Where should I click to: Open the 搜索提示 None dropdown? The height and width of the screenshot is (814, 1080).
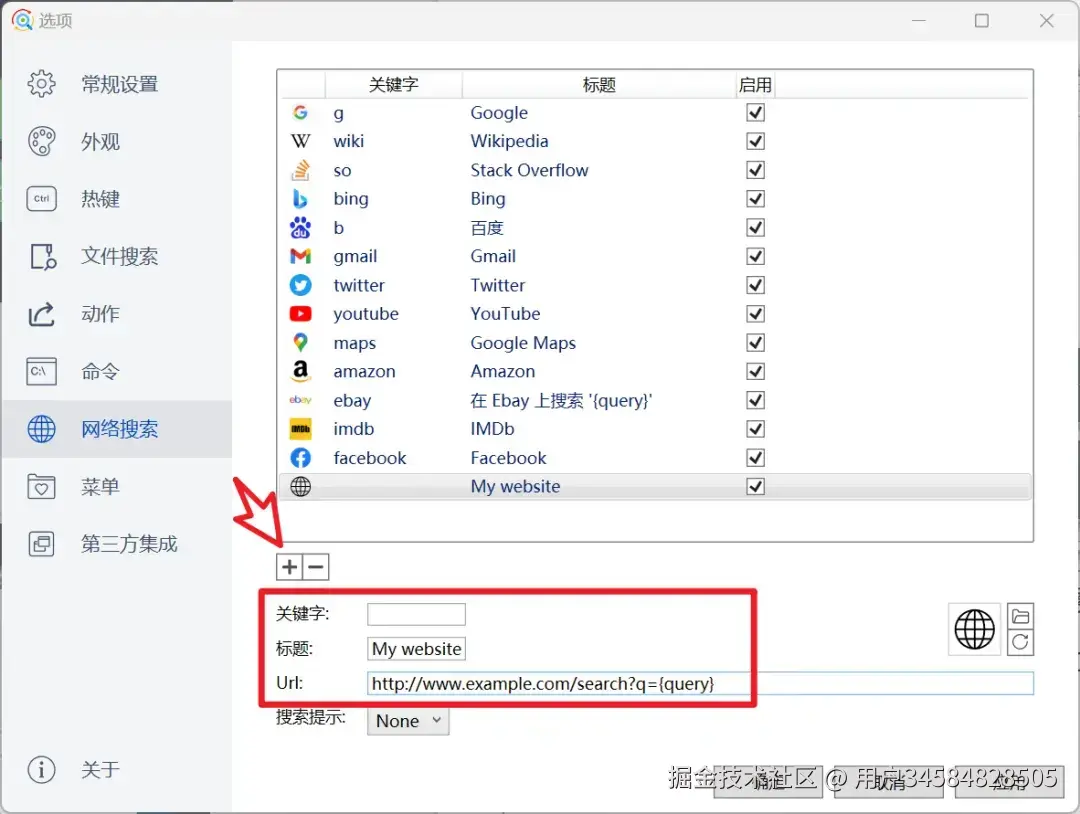(408, 721)
